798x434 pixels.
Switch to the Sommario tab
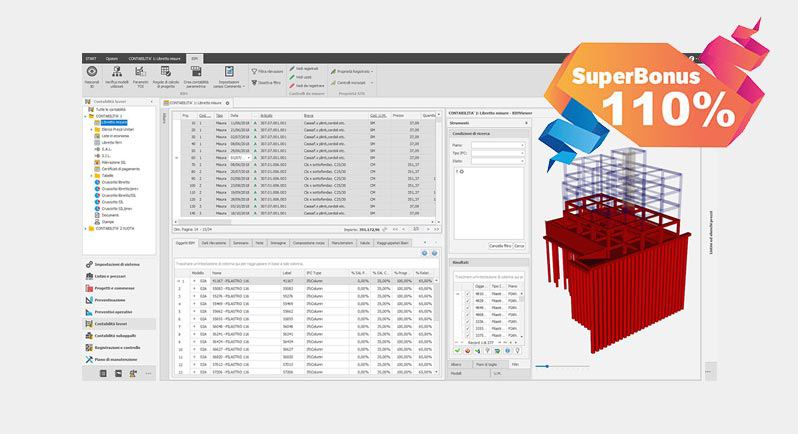241,243
